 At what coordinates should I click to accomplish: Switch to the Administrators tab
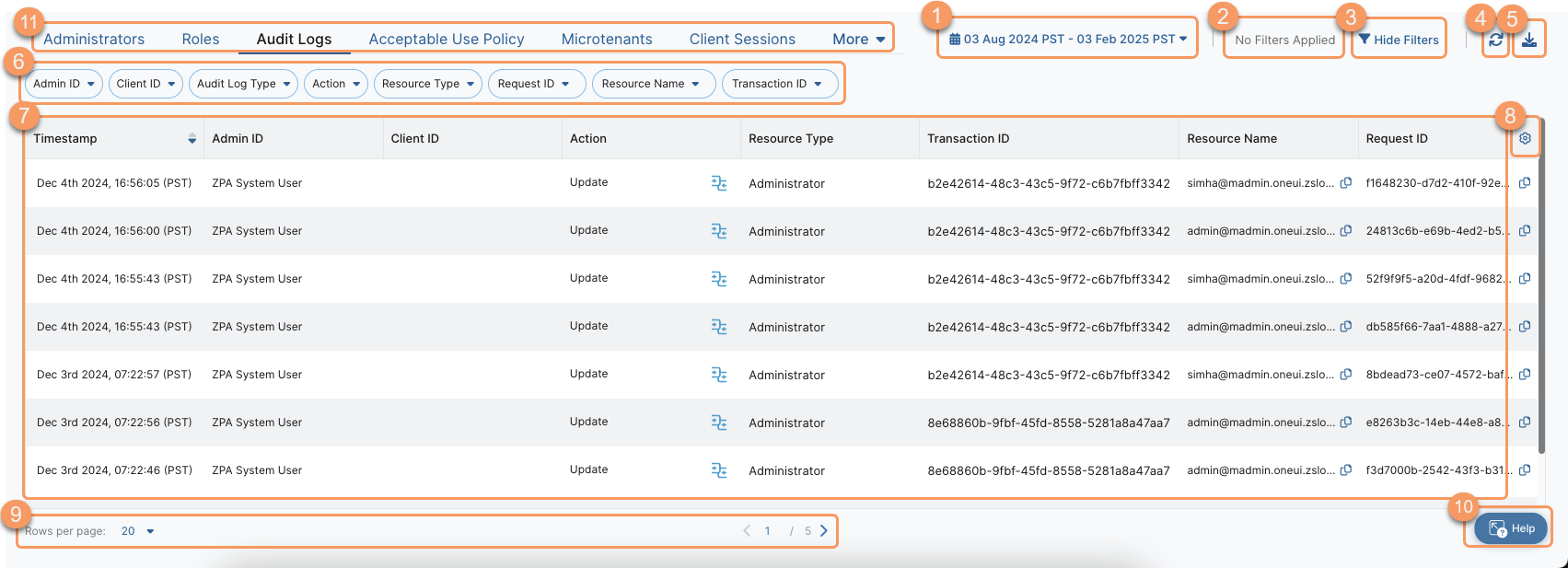94,39
